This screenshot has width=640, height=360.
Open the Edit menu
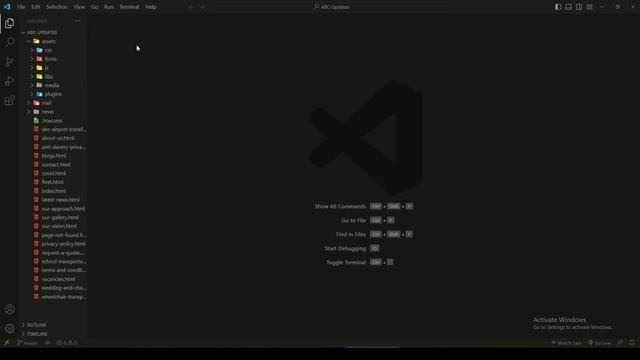point(36,7)
